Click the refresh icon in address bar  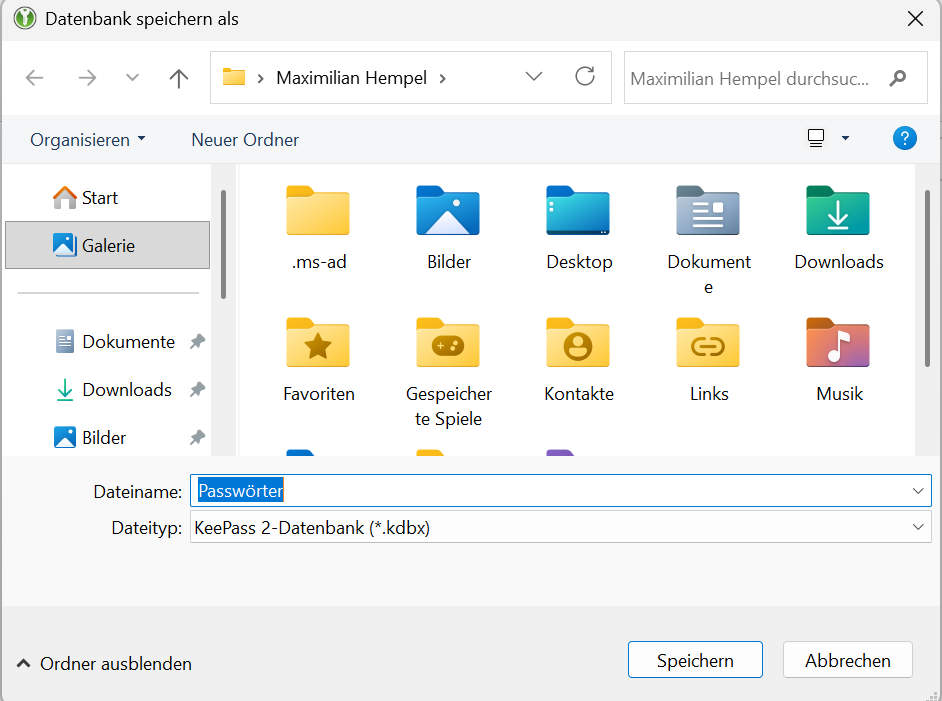(585, 77)
